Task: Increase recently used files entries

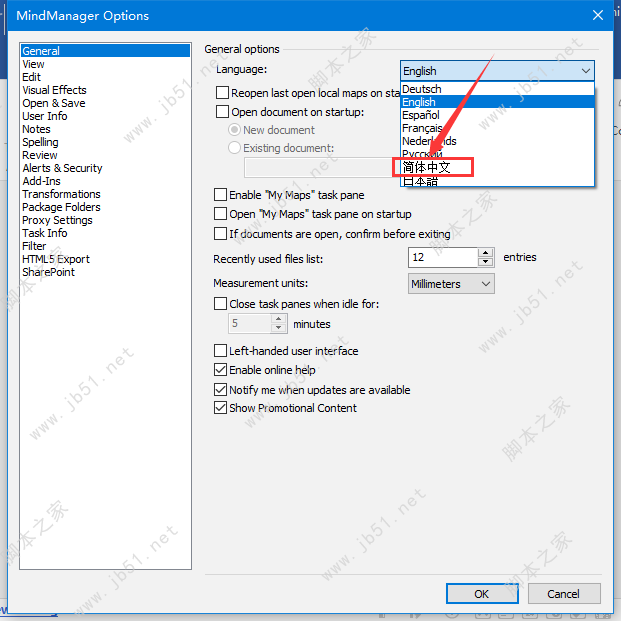Action: coord(486,253)
